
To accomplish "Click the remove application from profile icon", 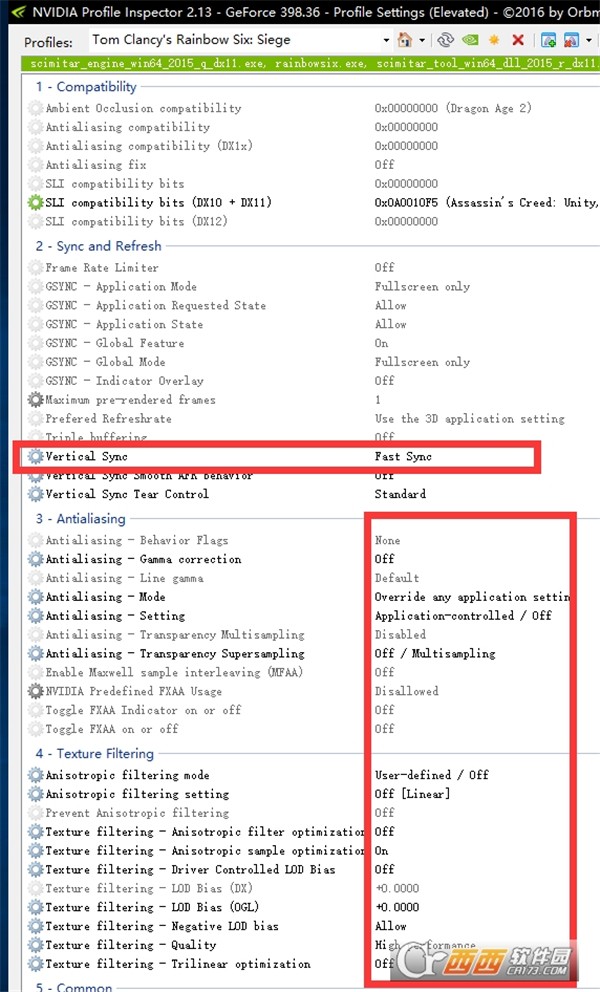I will (571, 40).
